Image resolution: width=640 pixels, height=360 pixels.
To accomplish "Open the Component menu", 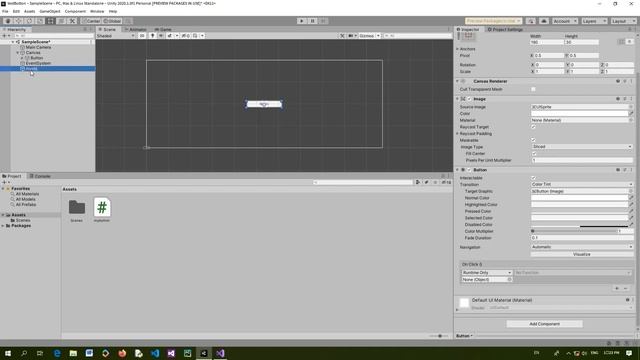I will tap(76, 11).
